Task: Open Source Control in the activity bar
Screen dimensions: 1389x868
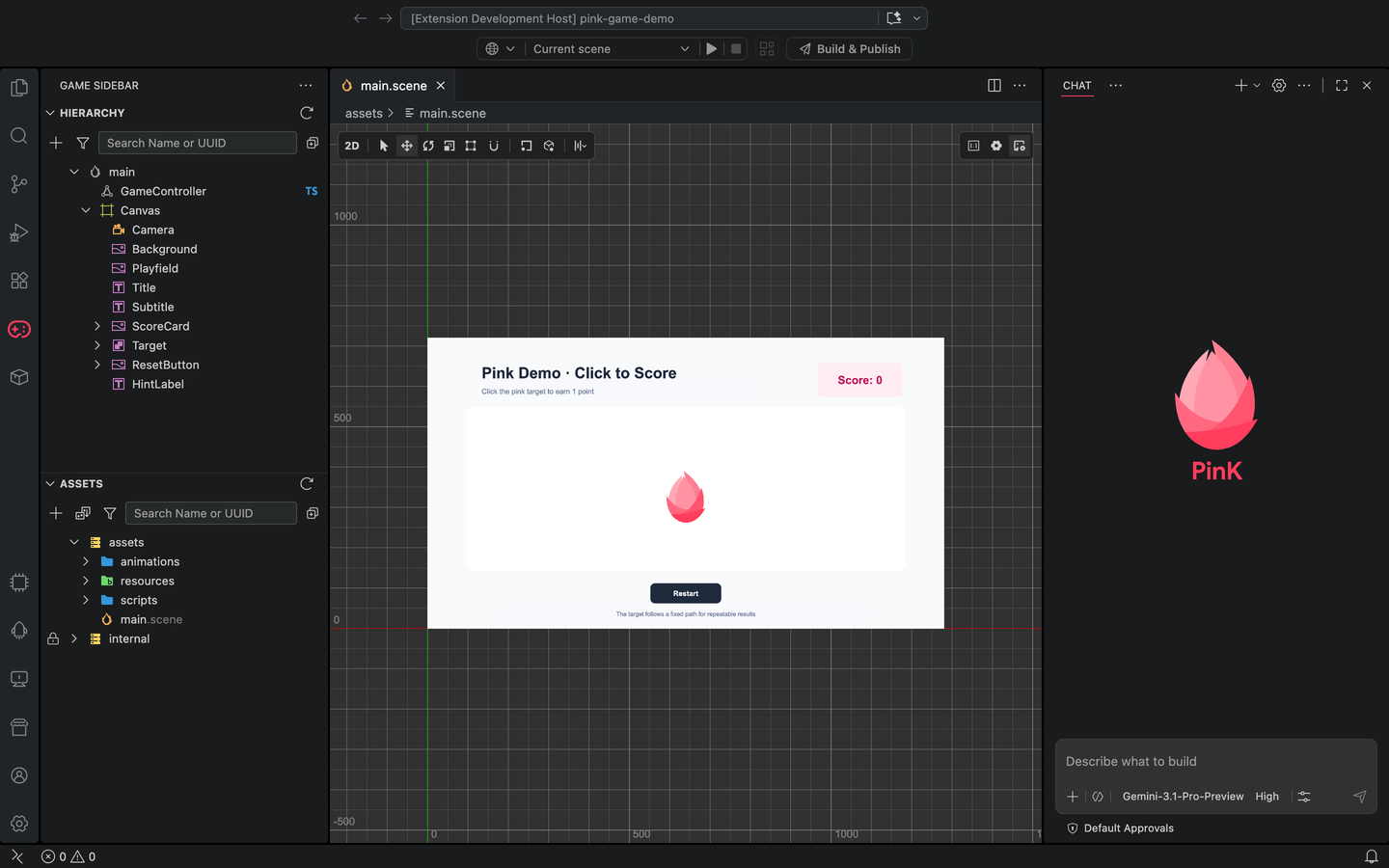Action: (19, 184)
